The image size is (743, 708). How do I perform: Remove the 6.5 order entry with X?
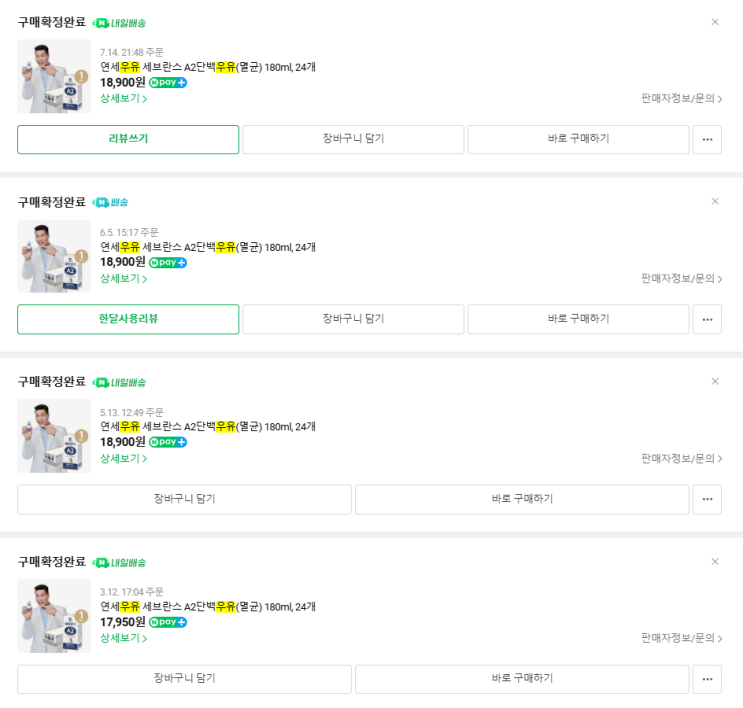pos(715,201)
